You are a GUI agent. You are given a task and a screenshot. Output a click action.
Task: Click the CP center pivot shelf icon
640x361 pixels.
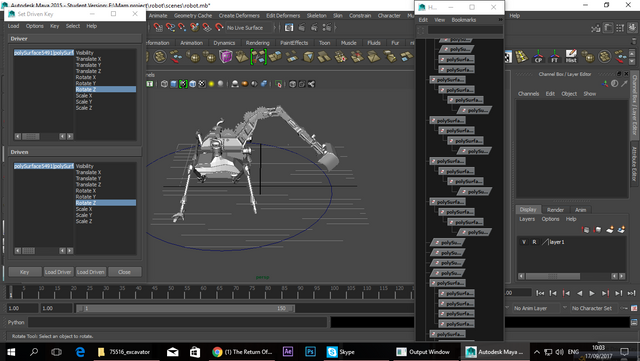538,56
